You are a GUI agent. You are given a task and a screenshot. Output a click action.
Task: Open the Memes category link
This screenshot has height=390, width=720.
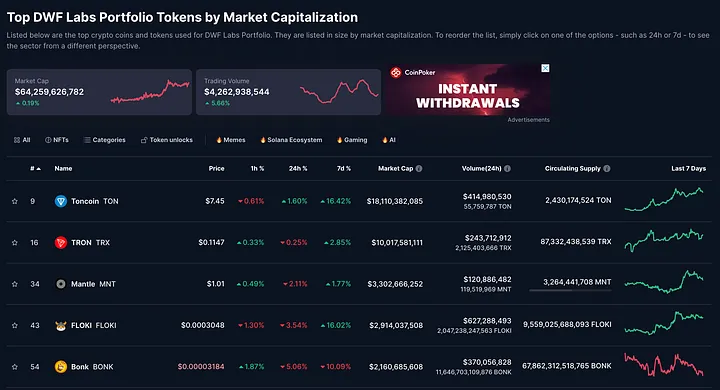pos(231,140)
